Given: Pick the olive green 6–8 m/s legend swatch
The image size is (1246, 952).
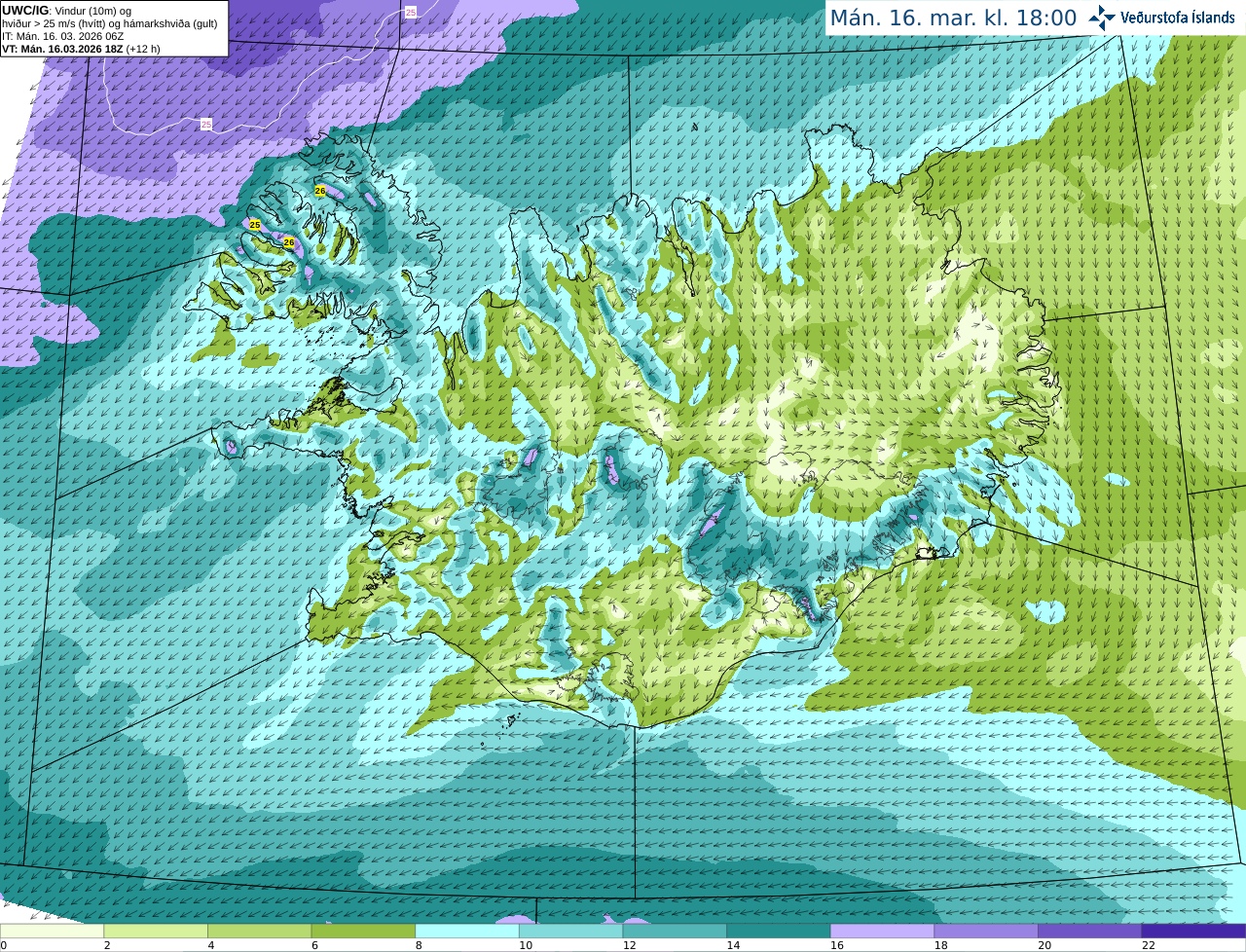Looking at the screenshot, I should coord(363,931).
